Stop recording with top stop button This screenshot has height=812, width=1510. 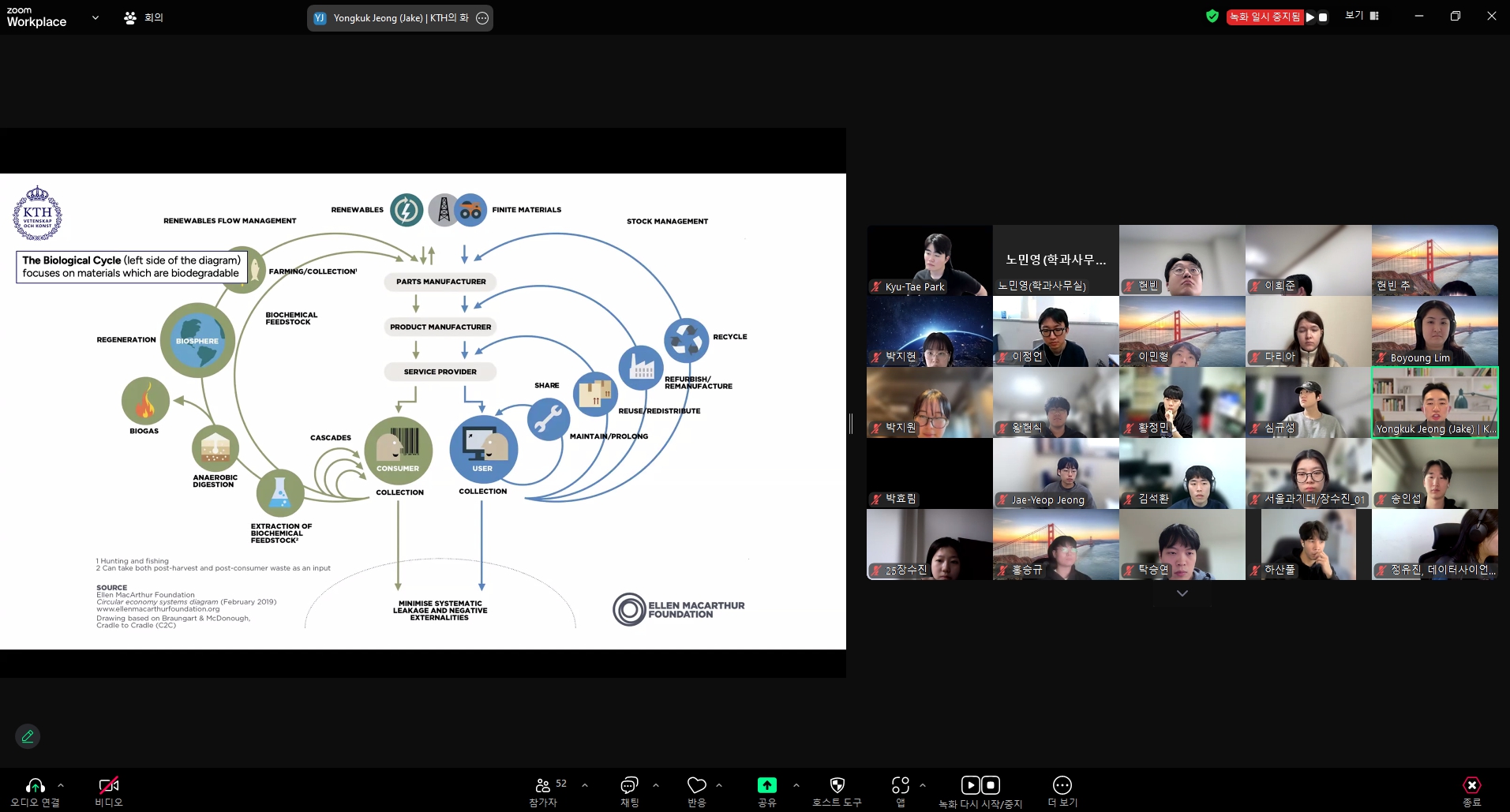(1324, 17)
